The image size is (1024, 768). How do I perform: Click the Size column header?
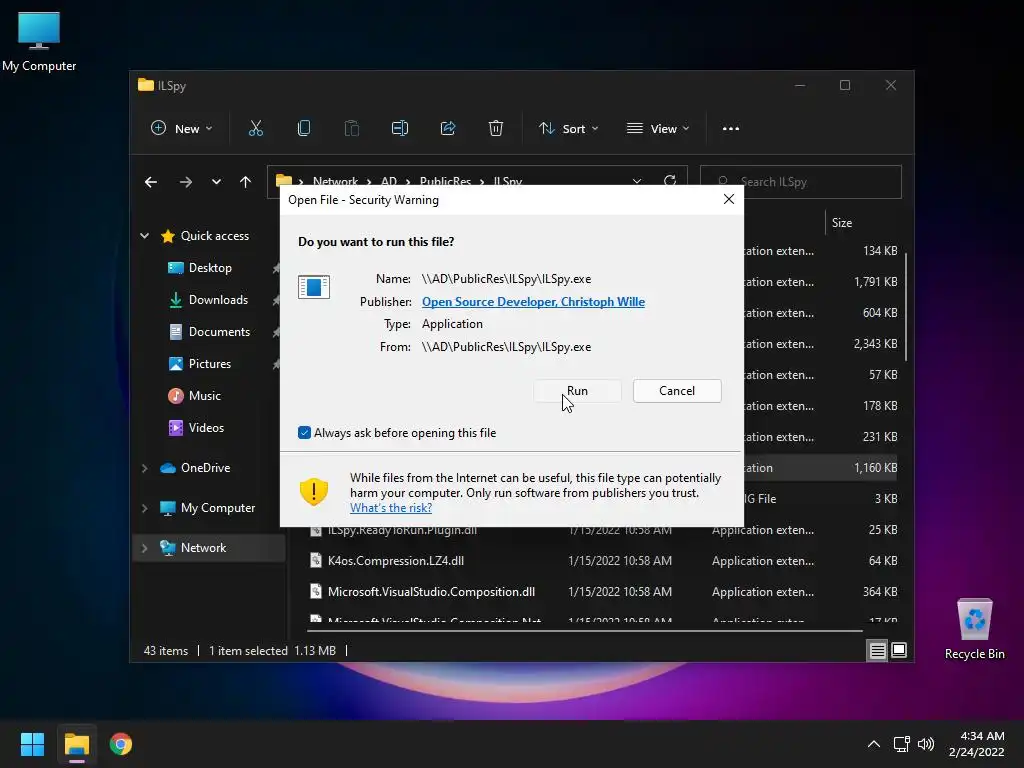point(841,223)
